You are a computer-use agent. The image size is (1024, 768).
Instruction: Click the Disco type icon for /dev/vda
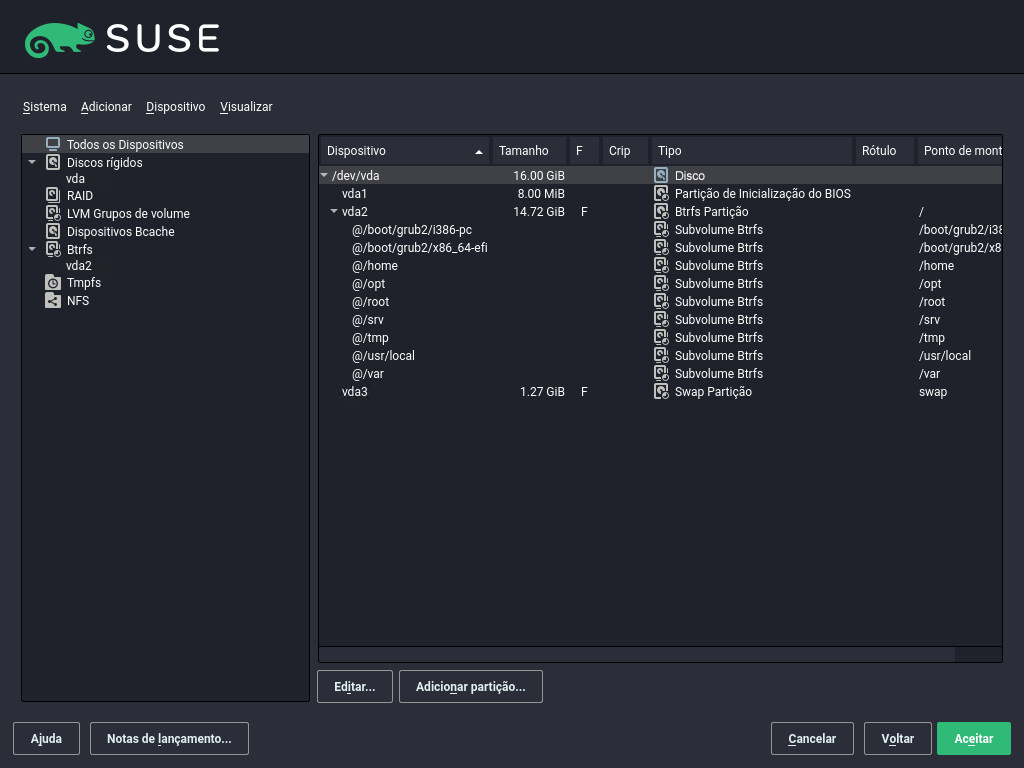point(661,175)
